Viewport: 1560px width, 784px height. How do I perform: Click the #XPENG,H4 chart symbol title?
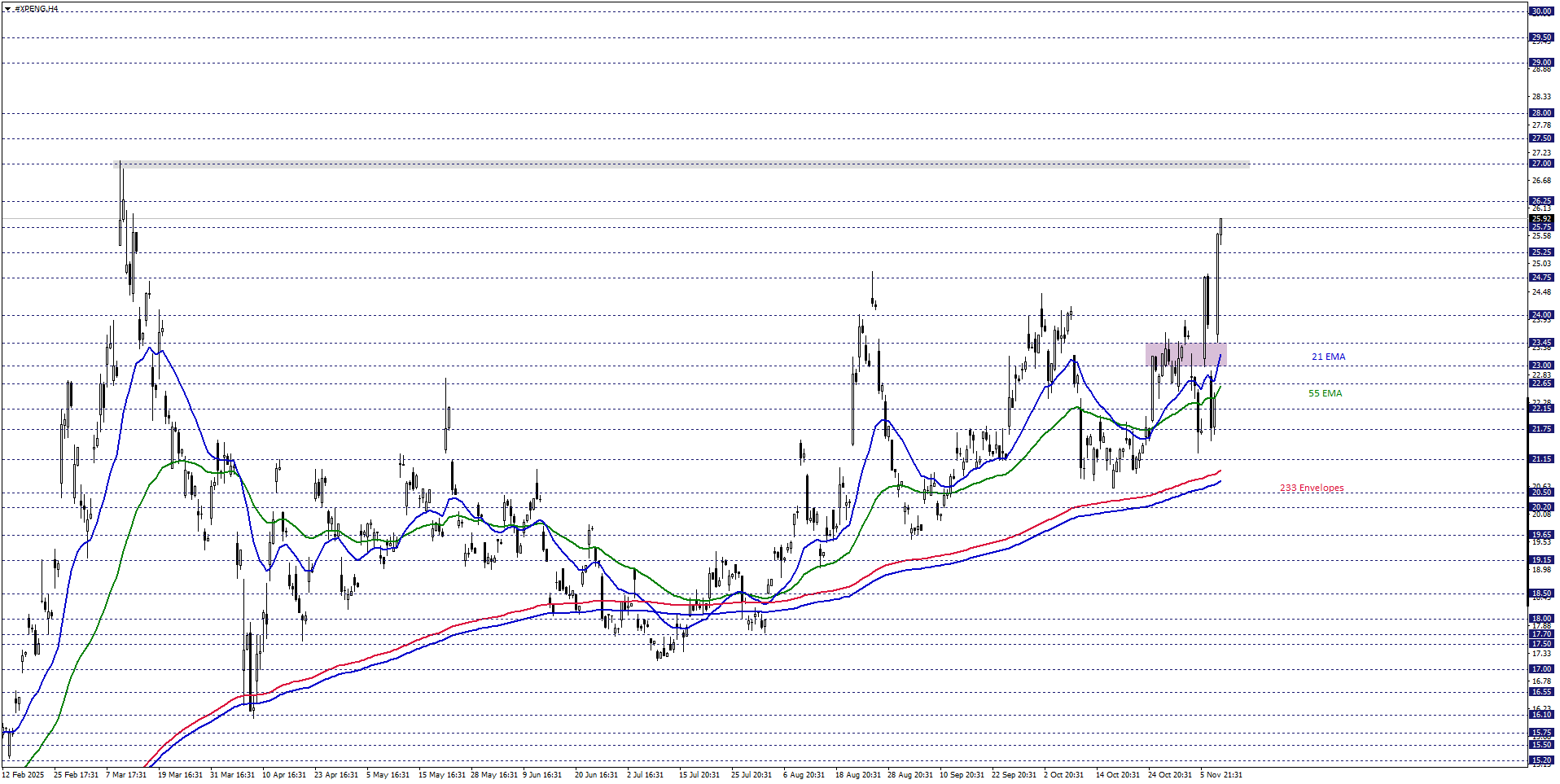click(37, 9)
